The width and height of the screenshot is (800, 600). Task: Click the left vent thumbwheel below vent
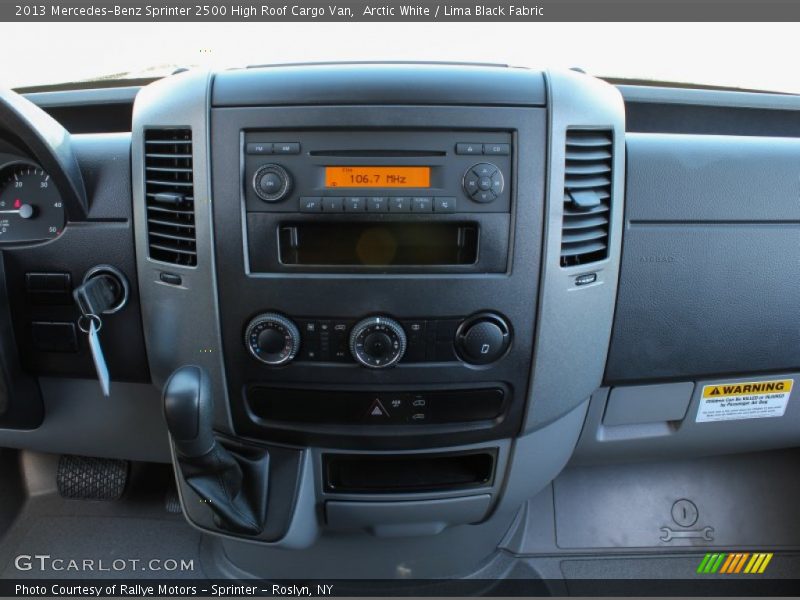pyautogui.click(x=170, y=279)
